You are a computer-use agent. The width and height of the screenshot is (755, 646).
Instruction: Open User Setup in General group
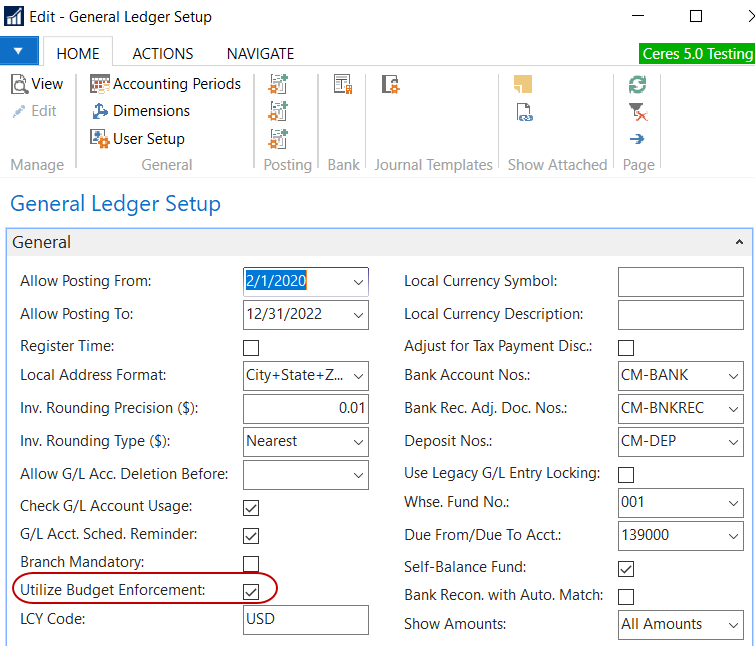pyautogui.click(x=100, y=139)
